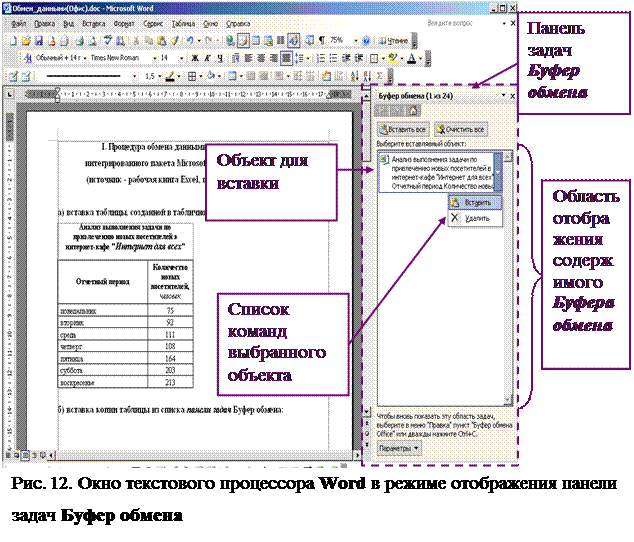
Task: Open Styles and Formatting pane icon
Action: tap(28, 58)
